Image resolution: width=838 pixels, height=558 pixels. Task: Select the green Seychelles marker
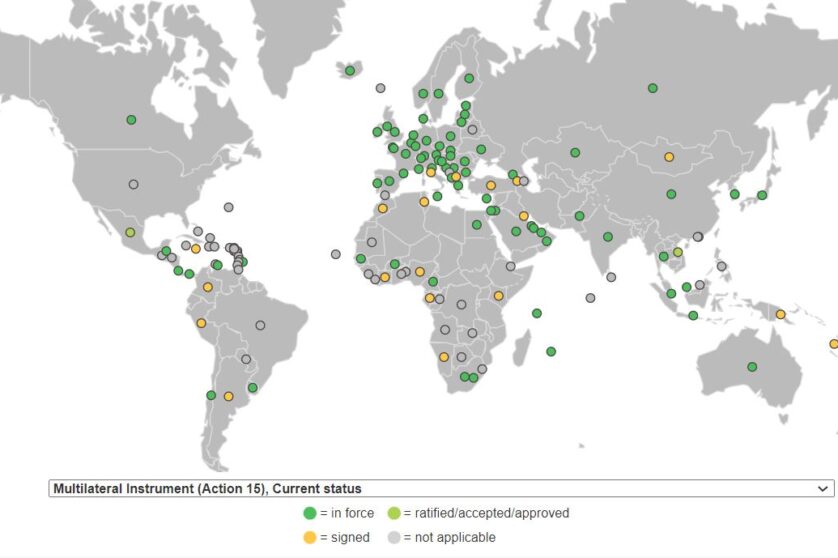click(x=537, y=313)
